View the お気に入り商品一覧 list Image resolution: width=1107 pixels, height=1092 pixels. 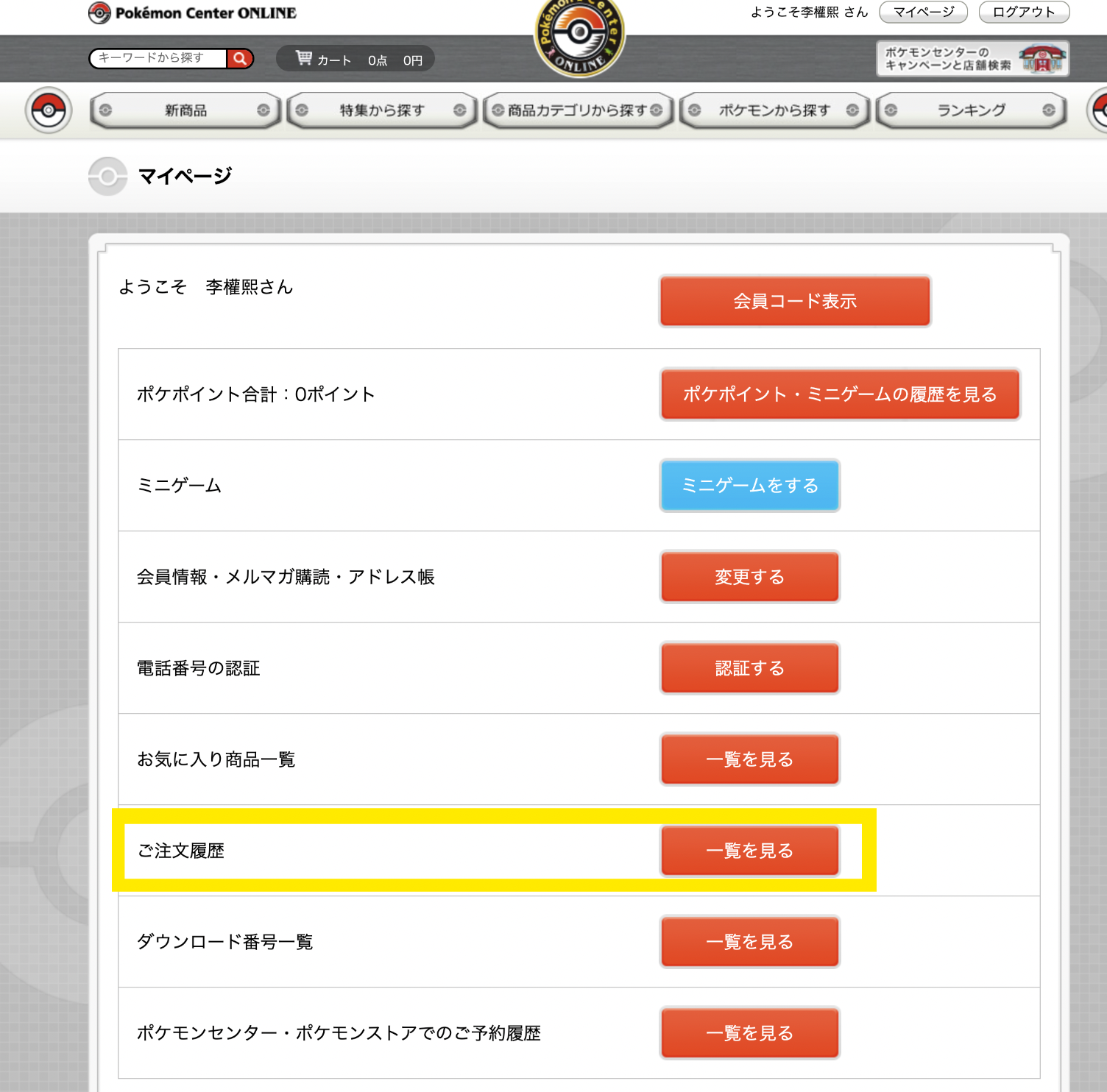750,759
